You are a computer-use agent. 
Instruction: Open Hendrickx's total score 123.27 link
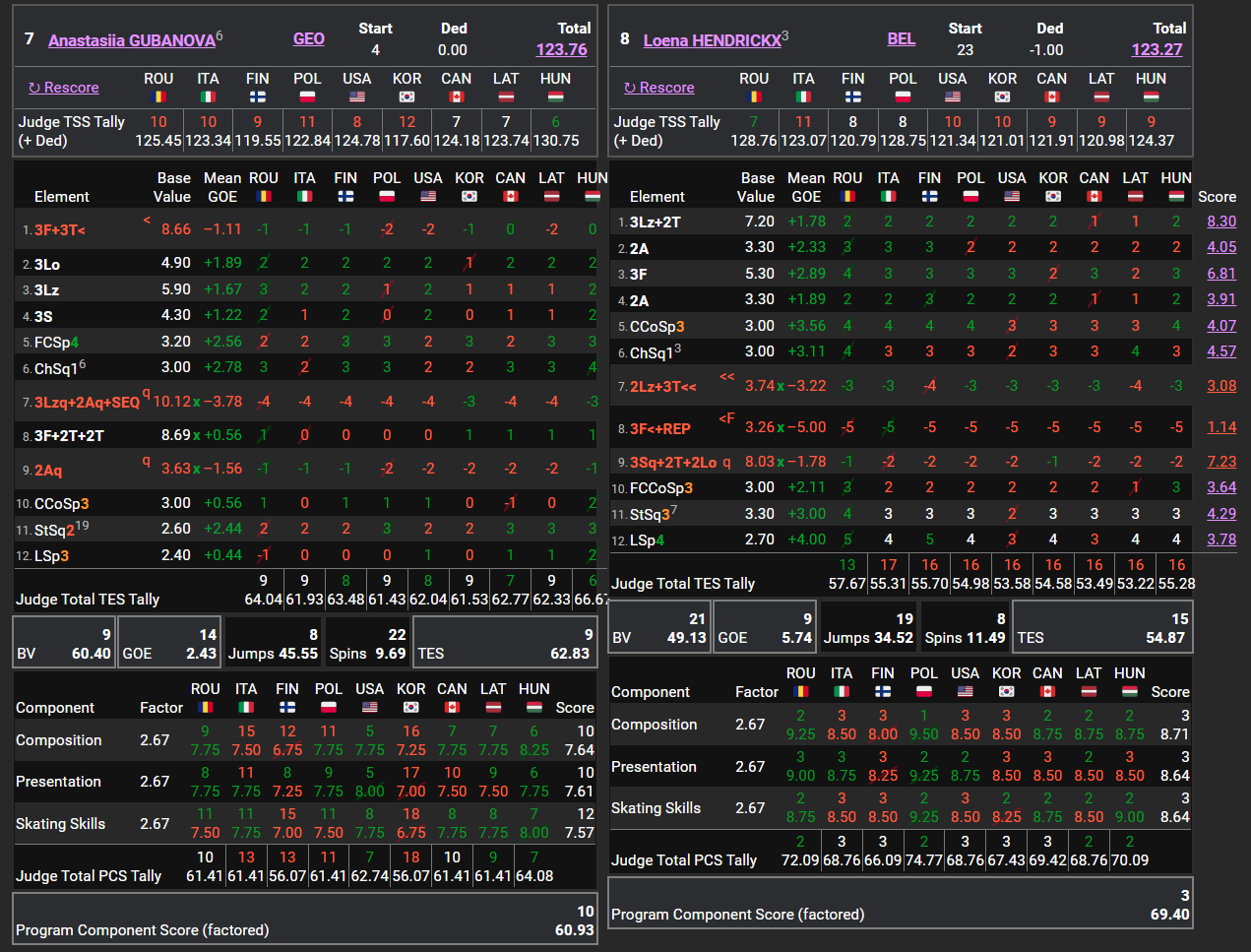(x=1157, y=49)
